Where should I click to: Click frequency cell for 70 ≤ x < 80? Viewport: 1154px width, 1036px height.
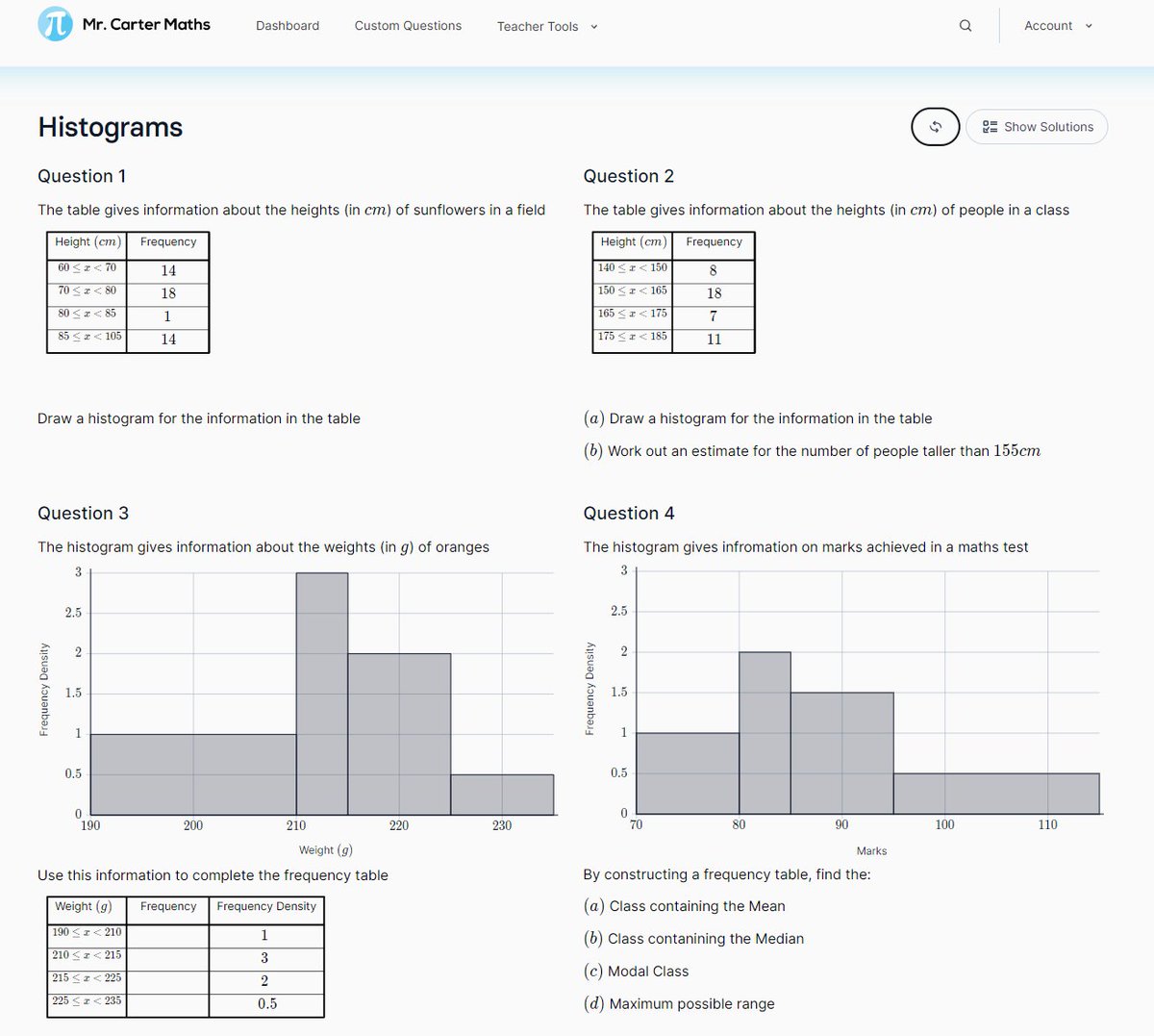click(x=168, y=293)
